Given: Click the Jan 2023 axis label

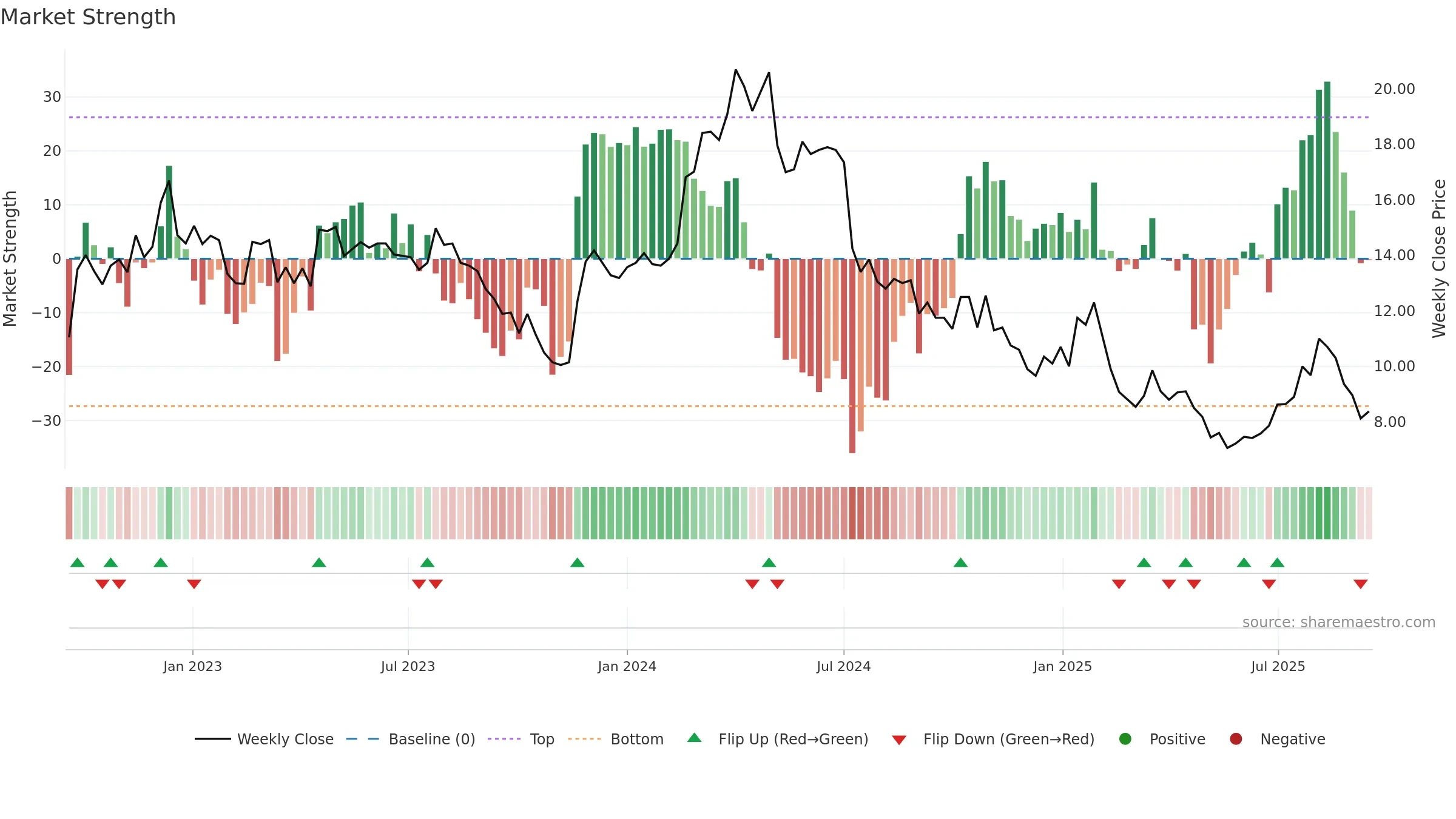Looking at the screenshot, I should coord(192,666).
